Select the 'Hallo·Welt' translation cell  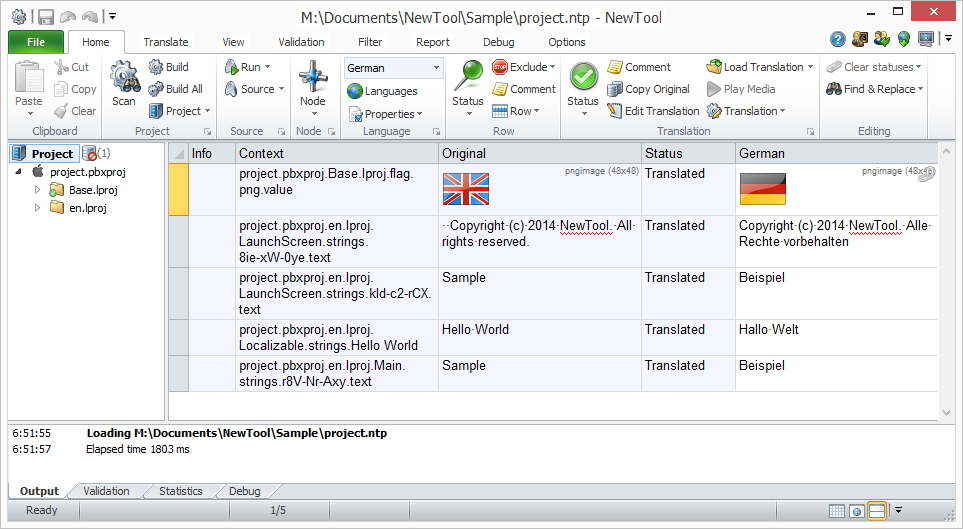tap(836, 337)
